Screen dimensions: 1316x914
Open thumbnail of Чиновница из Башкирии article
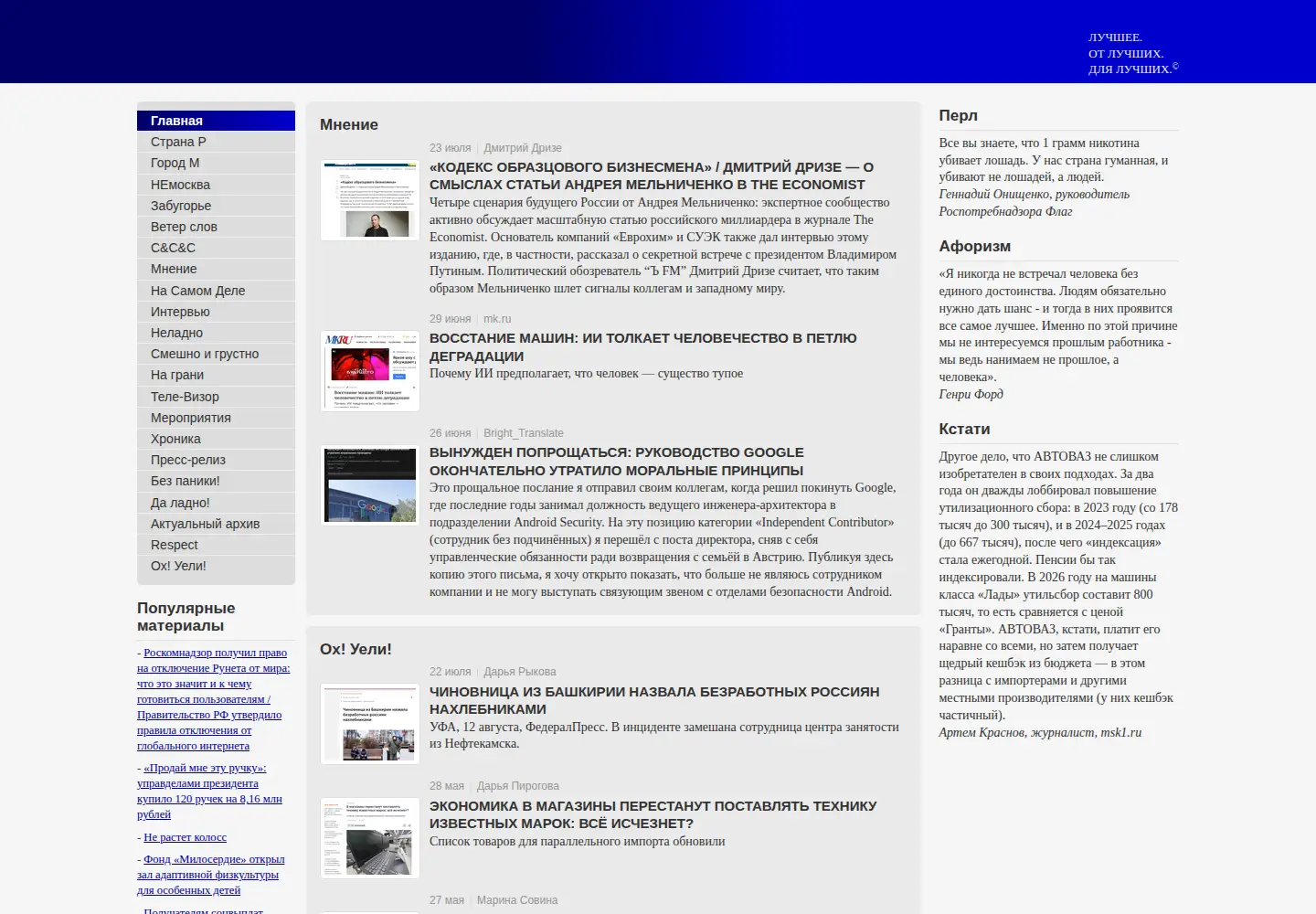370,724
